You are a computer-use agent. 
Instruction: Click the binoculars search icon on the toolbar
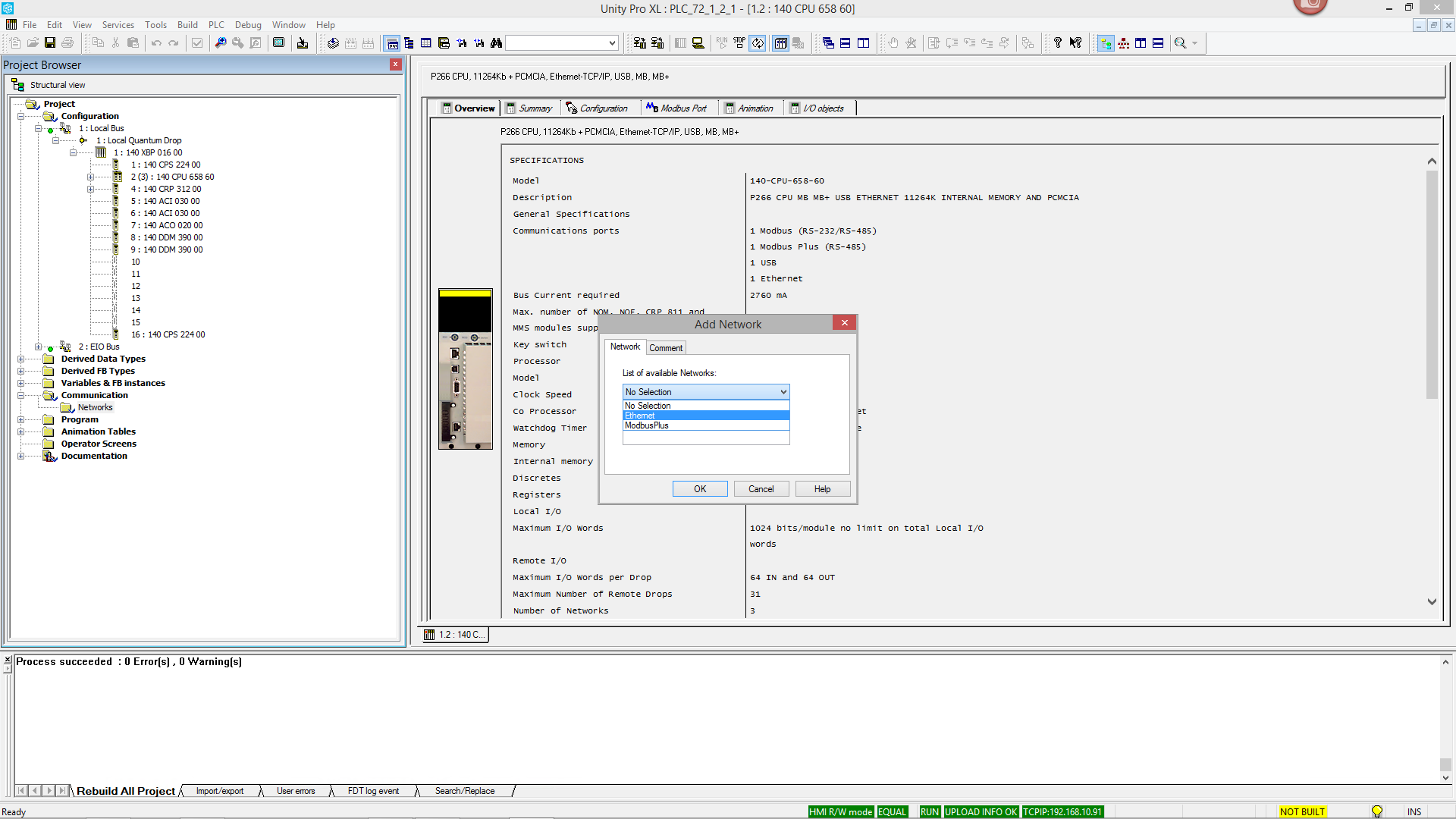(496, 43)
